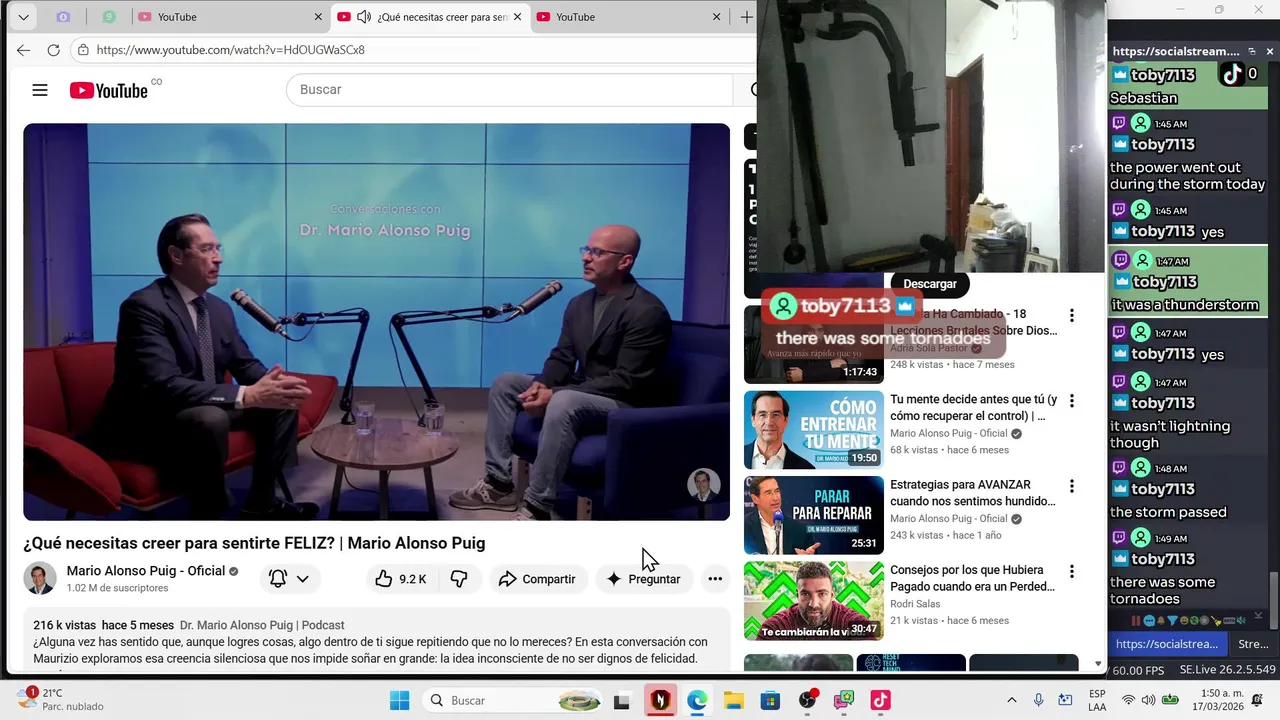Click the TikTok icon in chat panel
This screenshot has height=720, width=1280.
point(1232,74)
